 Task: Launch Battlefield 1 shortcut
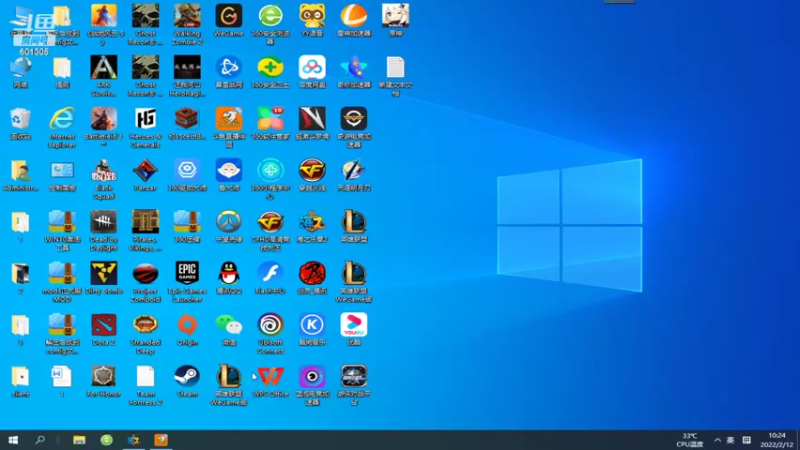(x=104, y=127)
